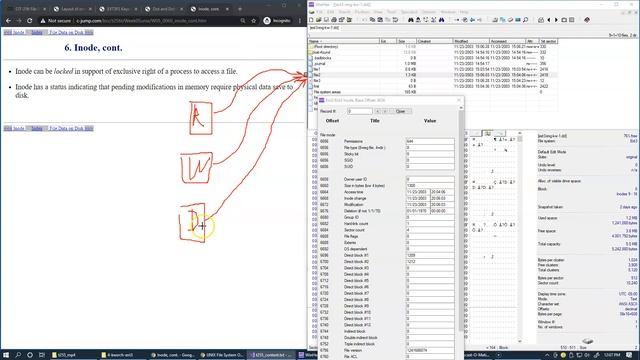Click the Go To Offset arrow icon
Image resolution: width=640 pixels, height=360 pixels.
[457, 20]
